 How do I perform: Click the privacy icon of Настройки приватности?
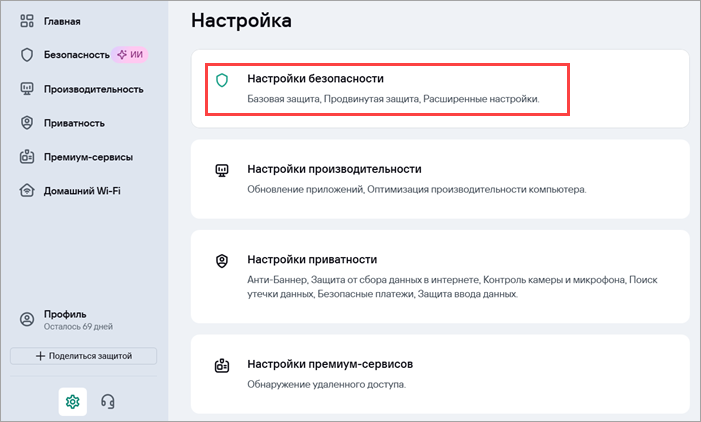(222, 261)
